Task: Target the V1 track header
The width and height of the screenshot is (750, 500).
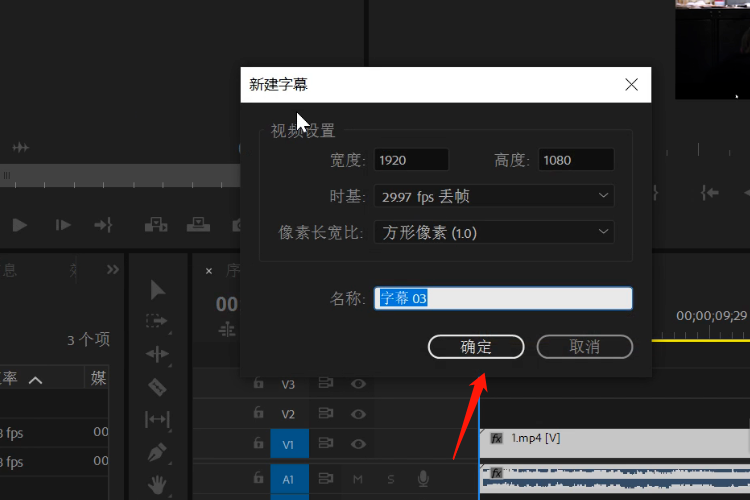Action: pos(289,444)
